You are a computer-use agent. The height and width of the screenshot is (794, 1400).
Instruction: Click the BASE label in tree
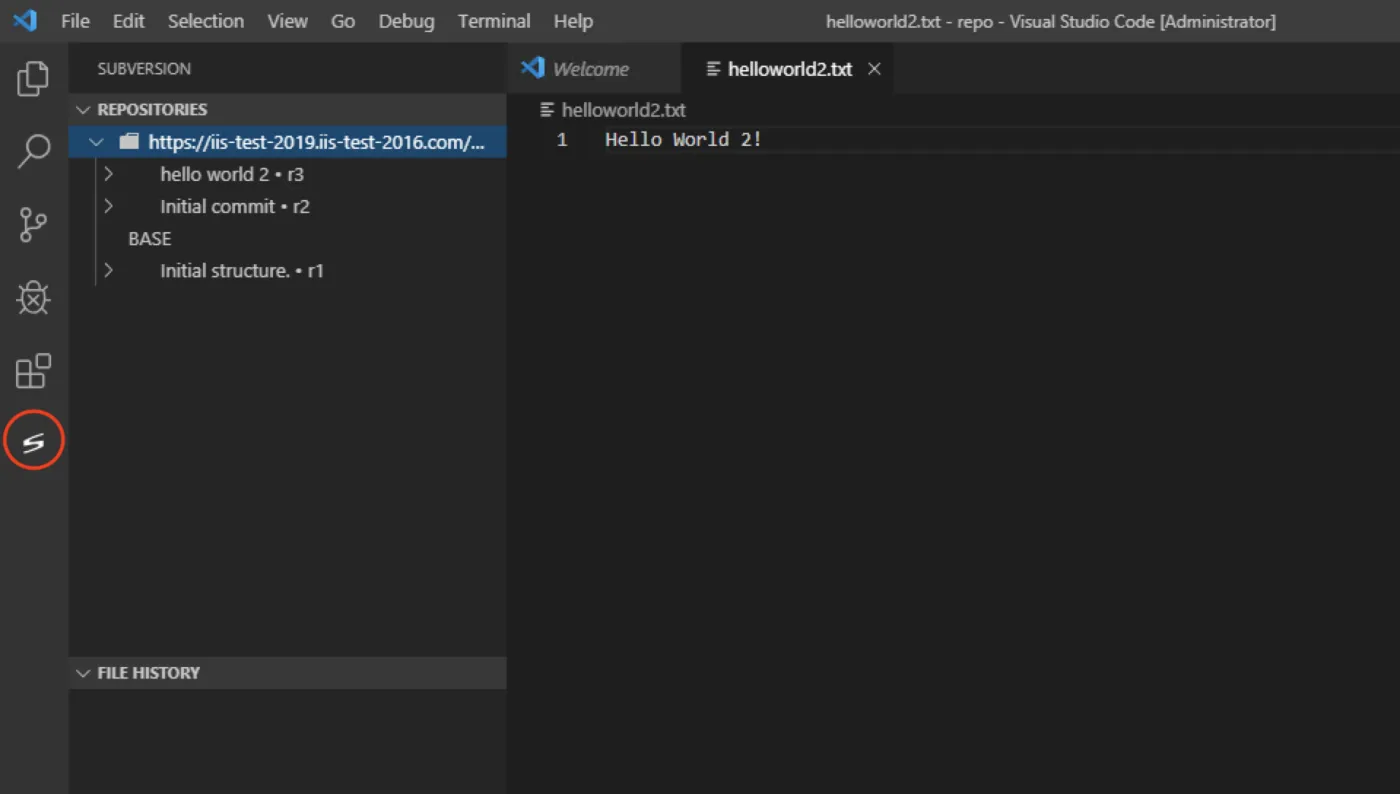point(150,239)
